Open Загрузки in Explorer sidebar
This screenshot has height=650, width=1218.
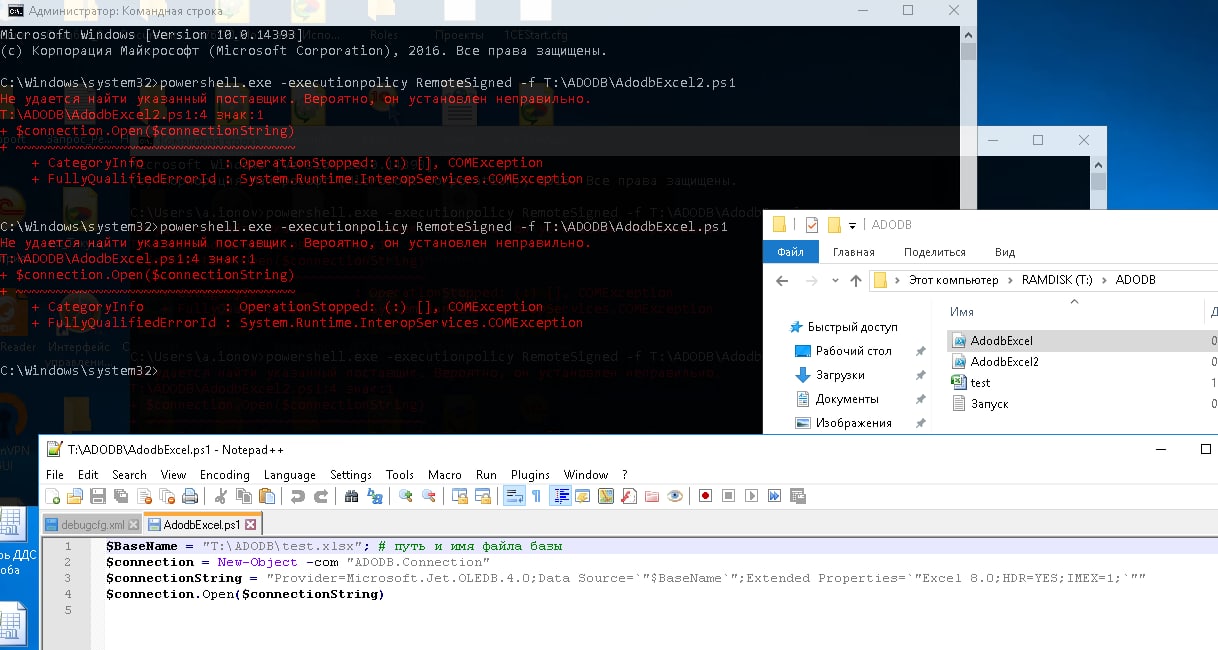pos(840,375)
